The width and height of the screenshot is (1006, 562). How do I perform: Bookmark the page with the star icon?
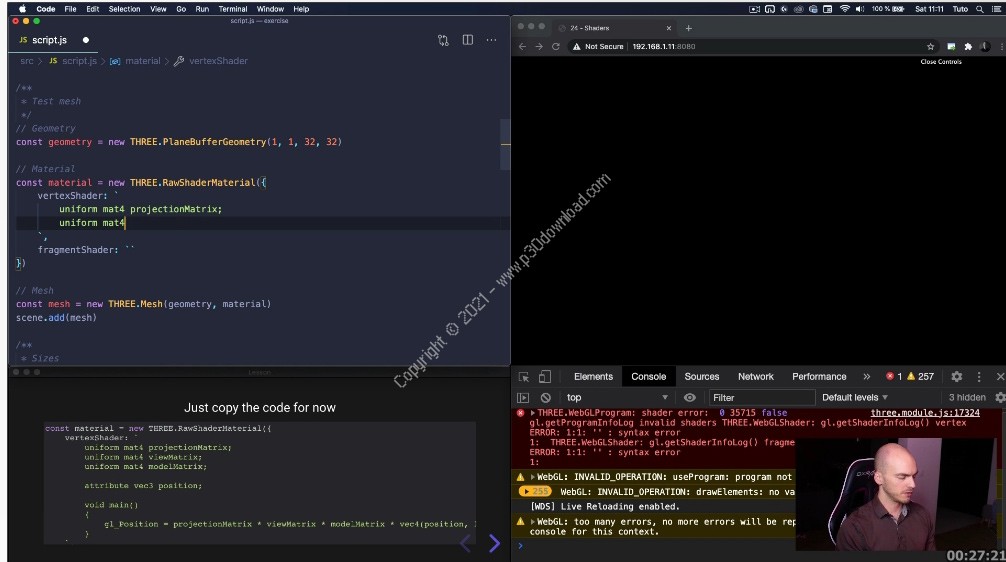[x=930, y=46]
